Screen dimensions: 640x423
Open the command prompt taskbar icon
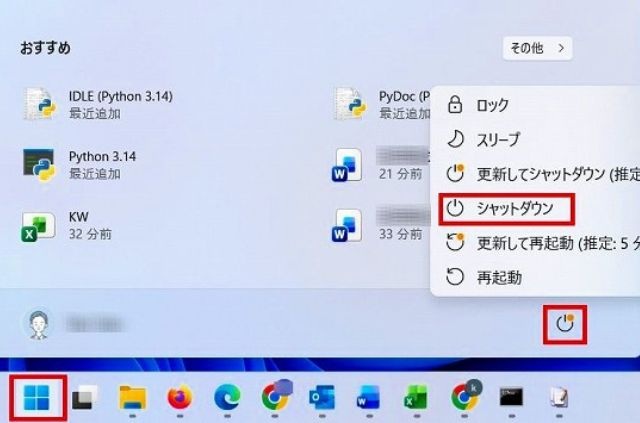[x=510, y=398]
